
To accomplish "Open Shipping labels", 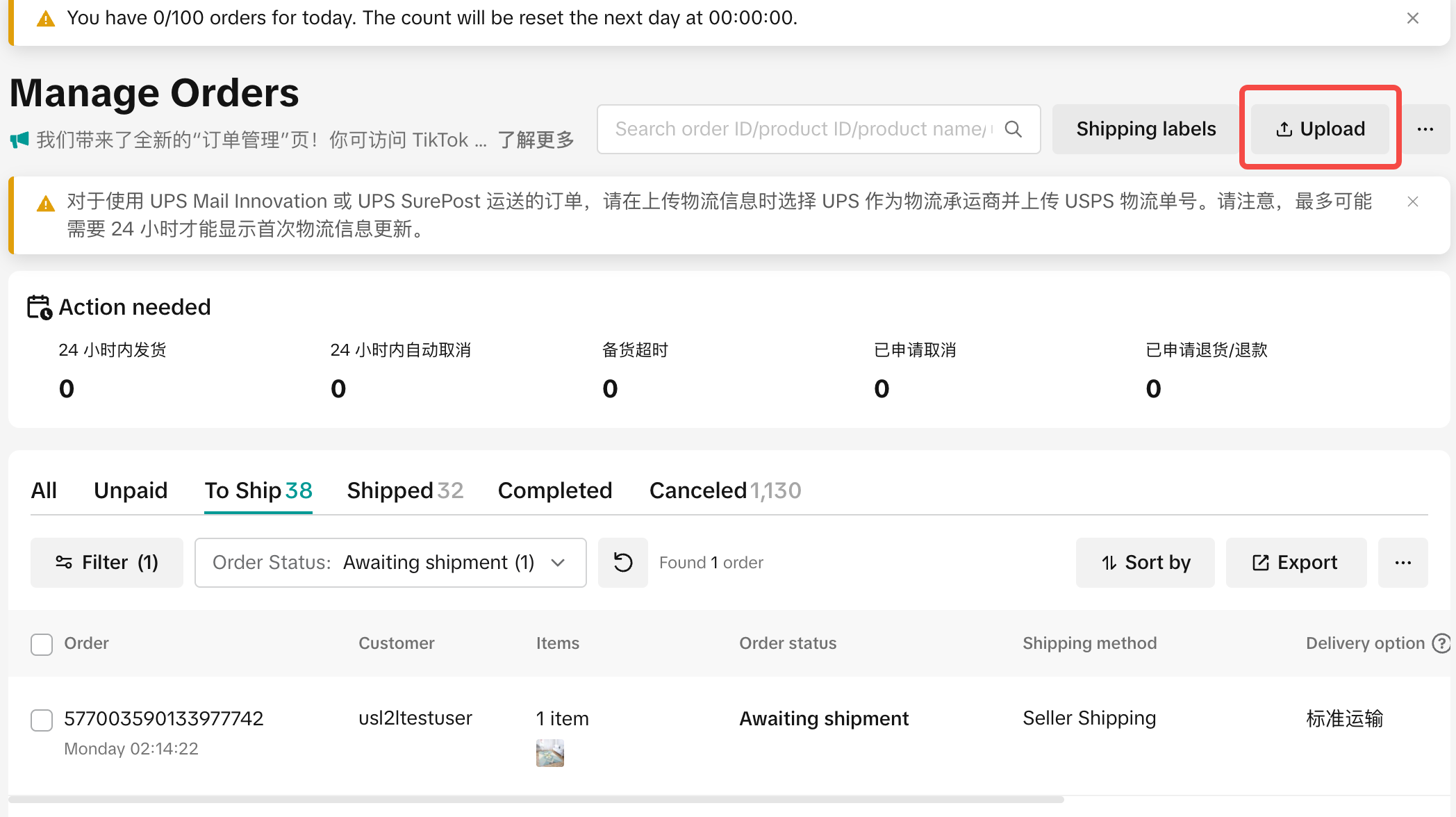I will (1145, 129).
